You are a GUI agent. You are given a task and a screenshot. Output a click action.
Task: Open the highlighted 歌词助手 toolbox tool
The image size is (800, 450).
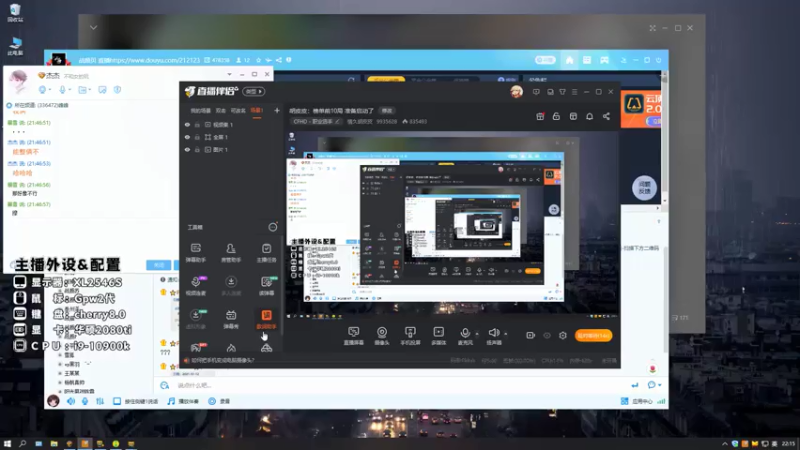click(266, 319)
